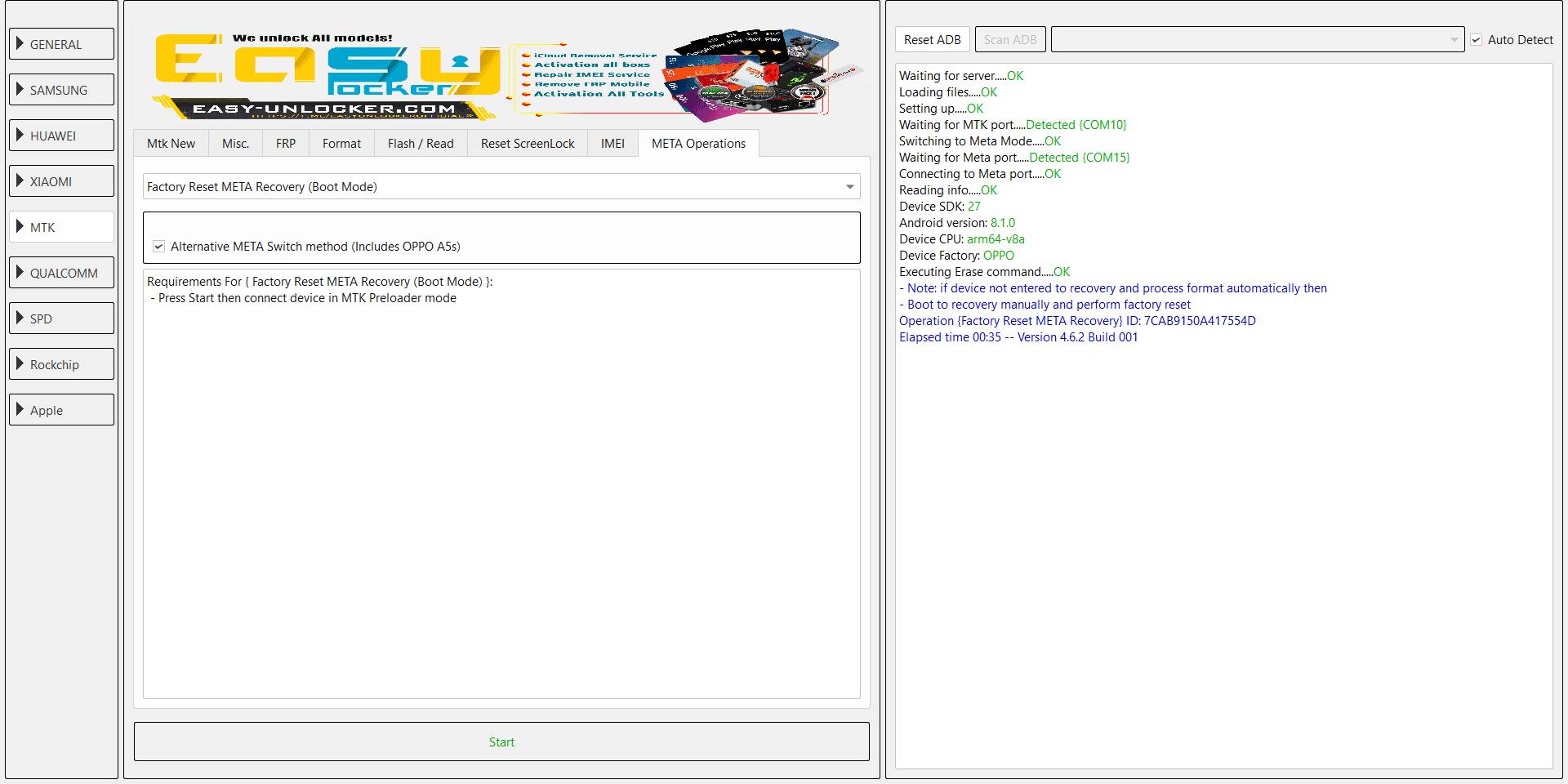Click log line 'Loading files.....OK'
The image size is (1568, 784).
[948, 92]
